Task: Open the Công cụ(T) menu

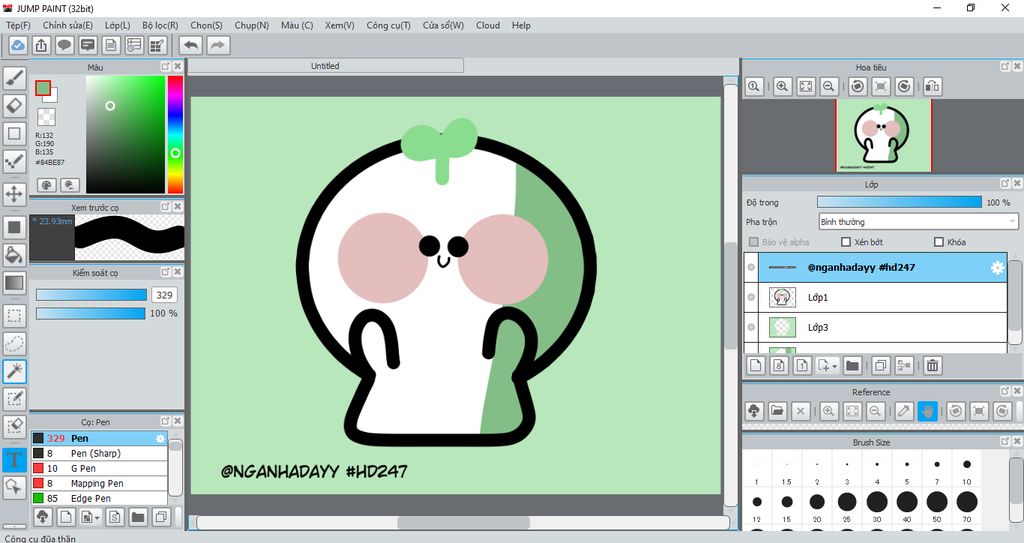Action: [388, 25]
